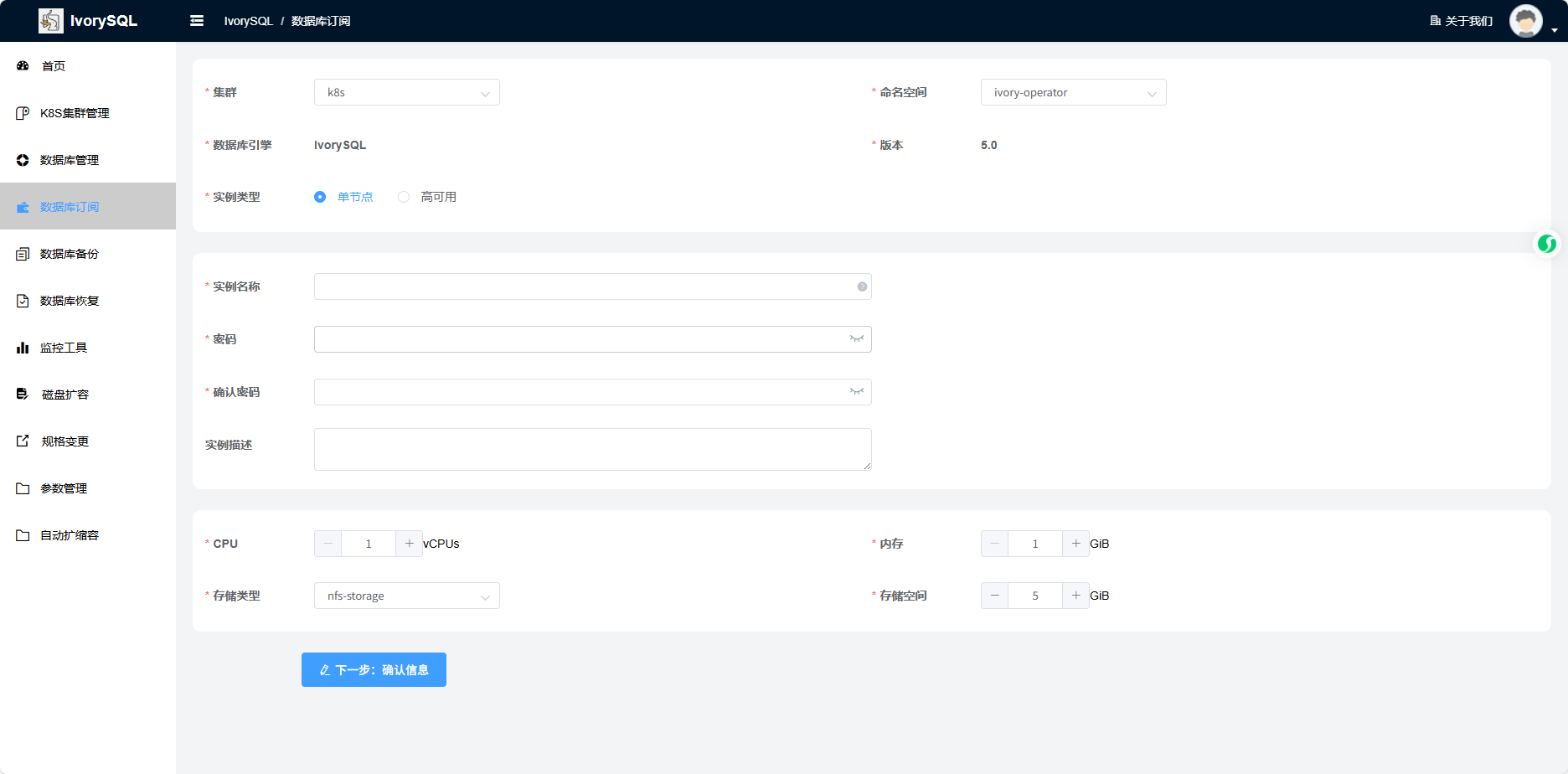Click the hamburger menu collapse icon
The image size is (1568, 774).
[197, 21]
